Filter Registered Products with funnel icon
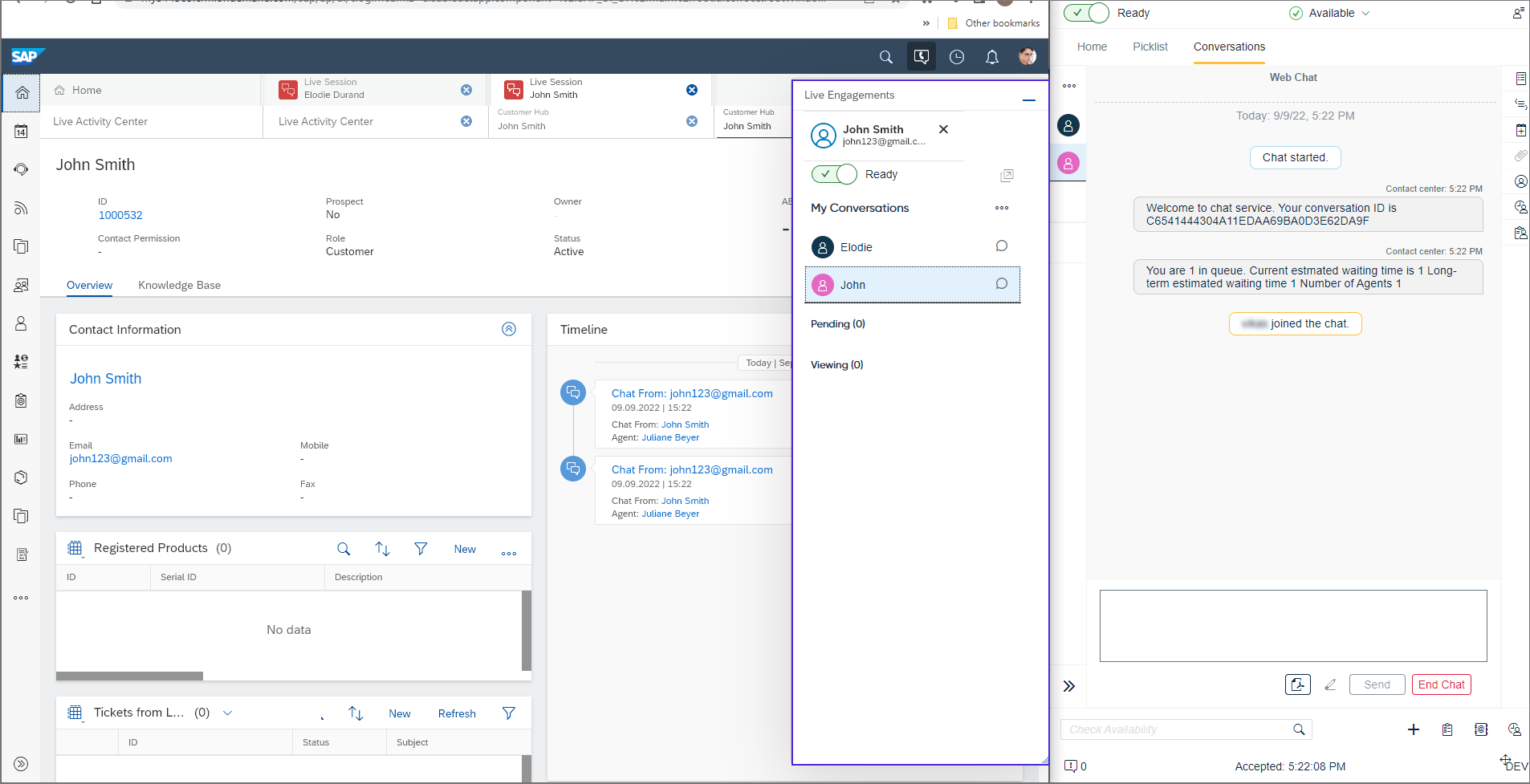 click(421, 549)
